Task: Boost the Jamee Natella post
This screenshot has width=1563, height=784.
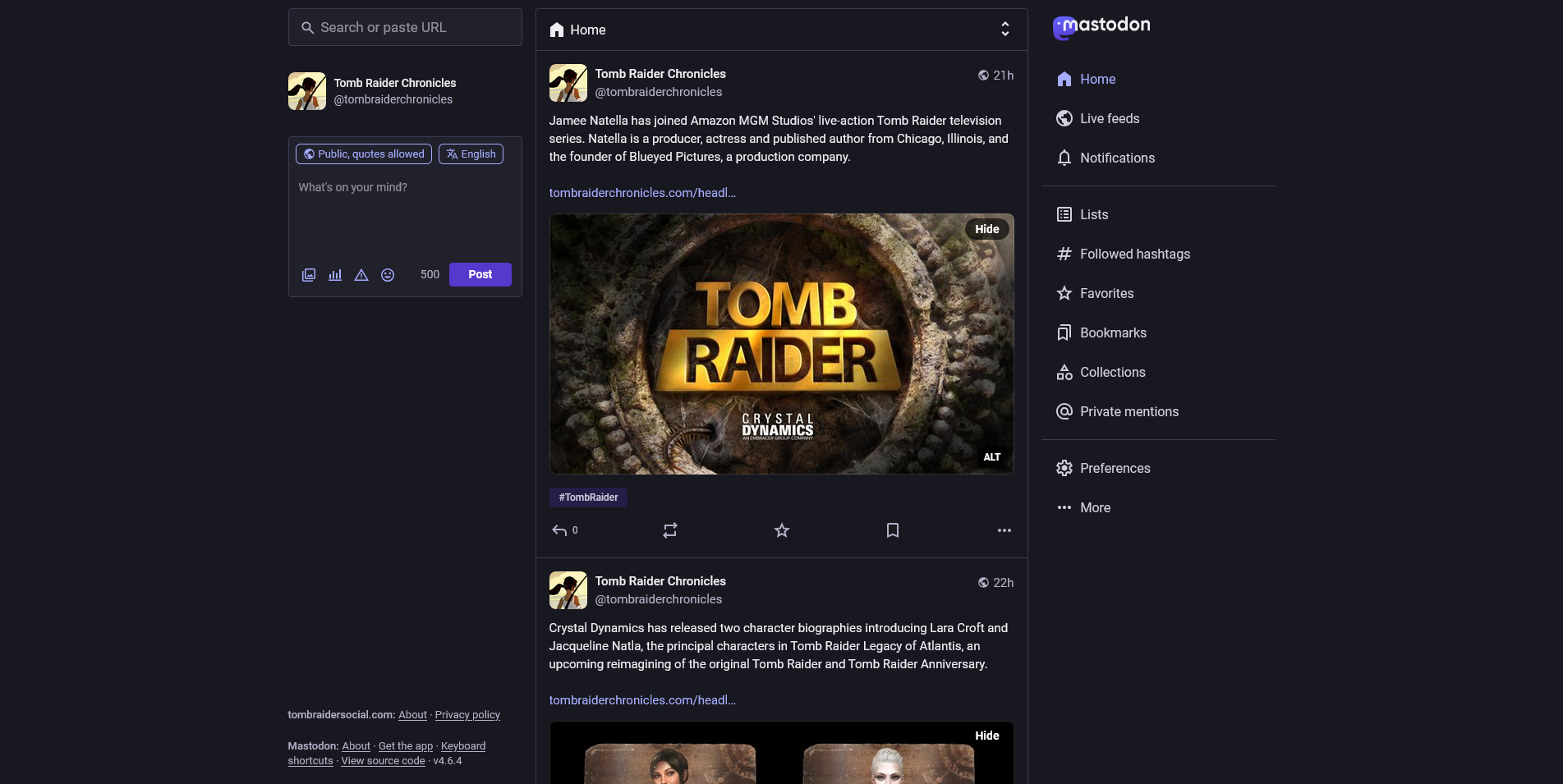Action: point(670,530)
